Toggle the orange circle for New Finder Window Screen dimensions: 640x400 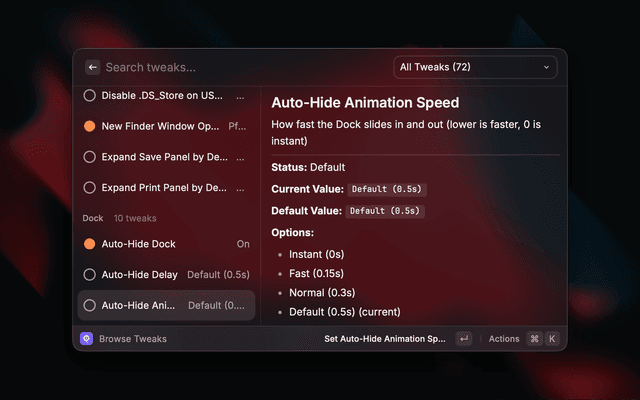(x=89, y=127)
